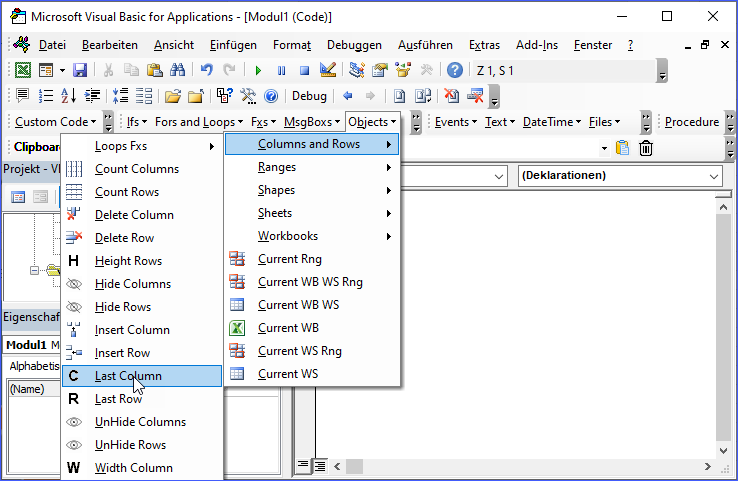Select Current WS menu item
Image resolution: width=738 pixels, height=481 pixels.
click(x=312, y=374)
